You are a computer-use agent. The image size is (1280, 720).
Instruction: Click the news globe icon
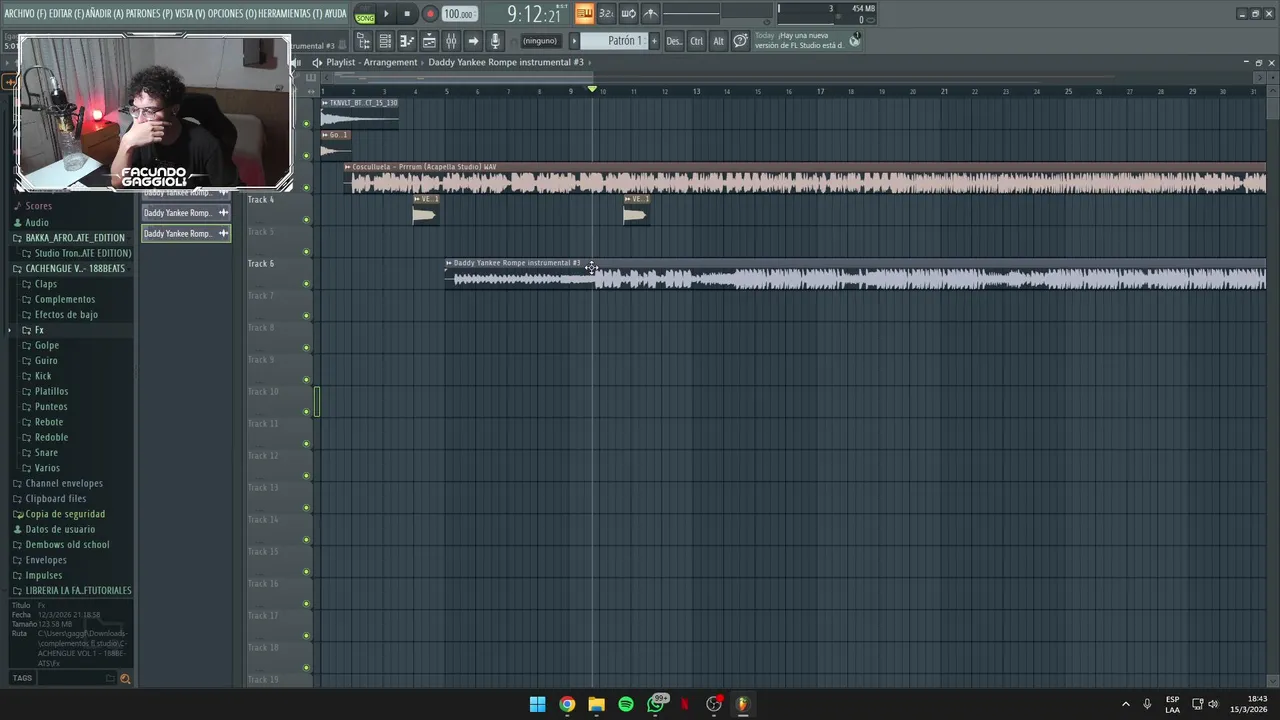[x=854, y=40]
